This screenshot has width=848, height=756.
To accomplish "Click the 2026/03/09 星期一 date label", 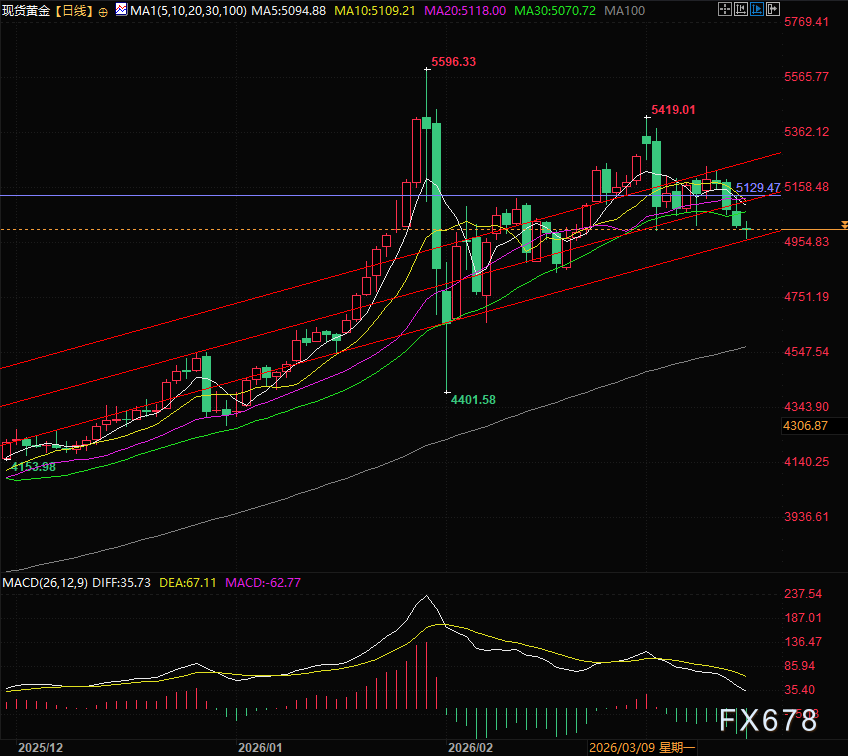I will click(642, 748).
